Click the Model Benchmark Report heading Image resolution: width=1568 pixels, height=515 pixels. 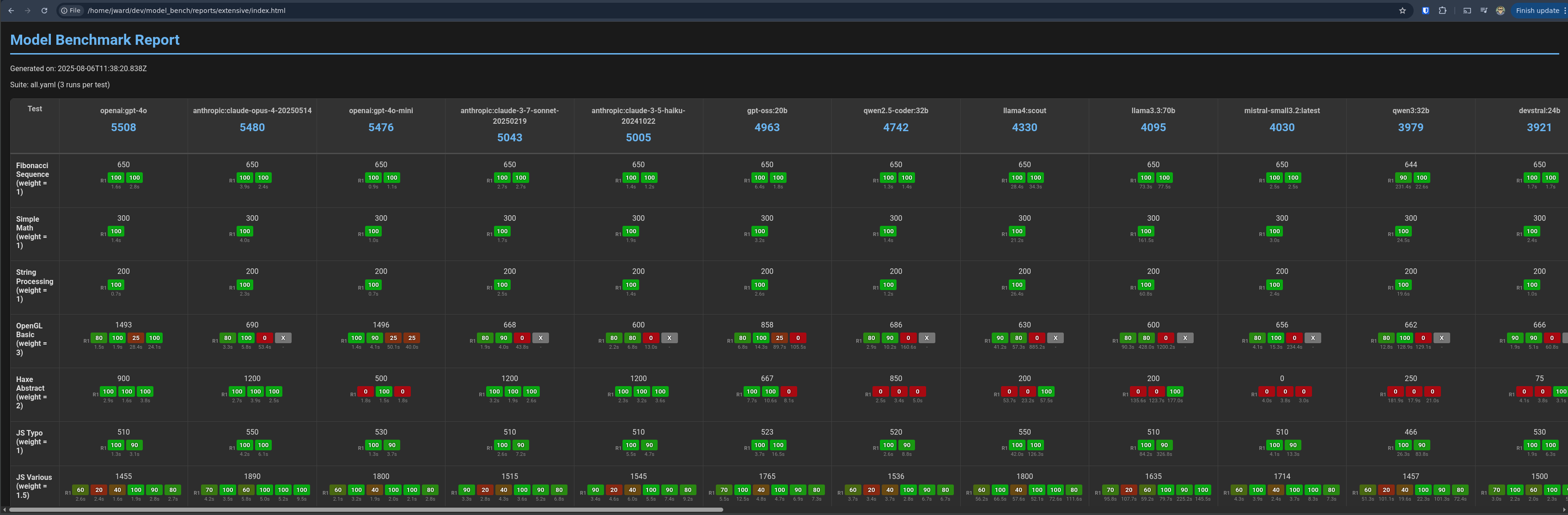pos(95,40)
